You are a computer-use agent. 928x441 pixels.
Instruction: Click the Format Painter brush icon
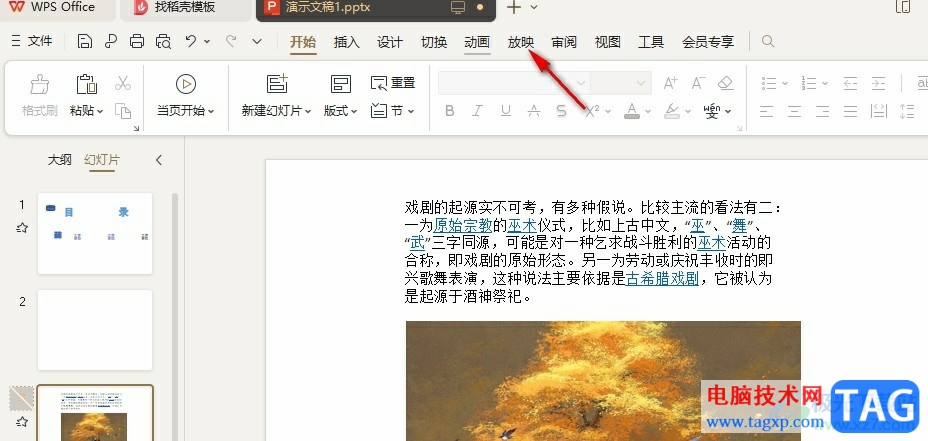pos(40,84)
